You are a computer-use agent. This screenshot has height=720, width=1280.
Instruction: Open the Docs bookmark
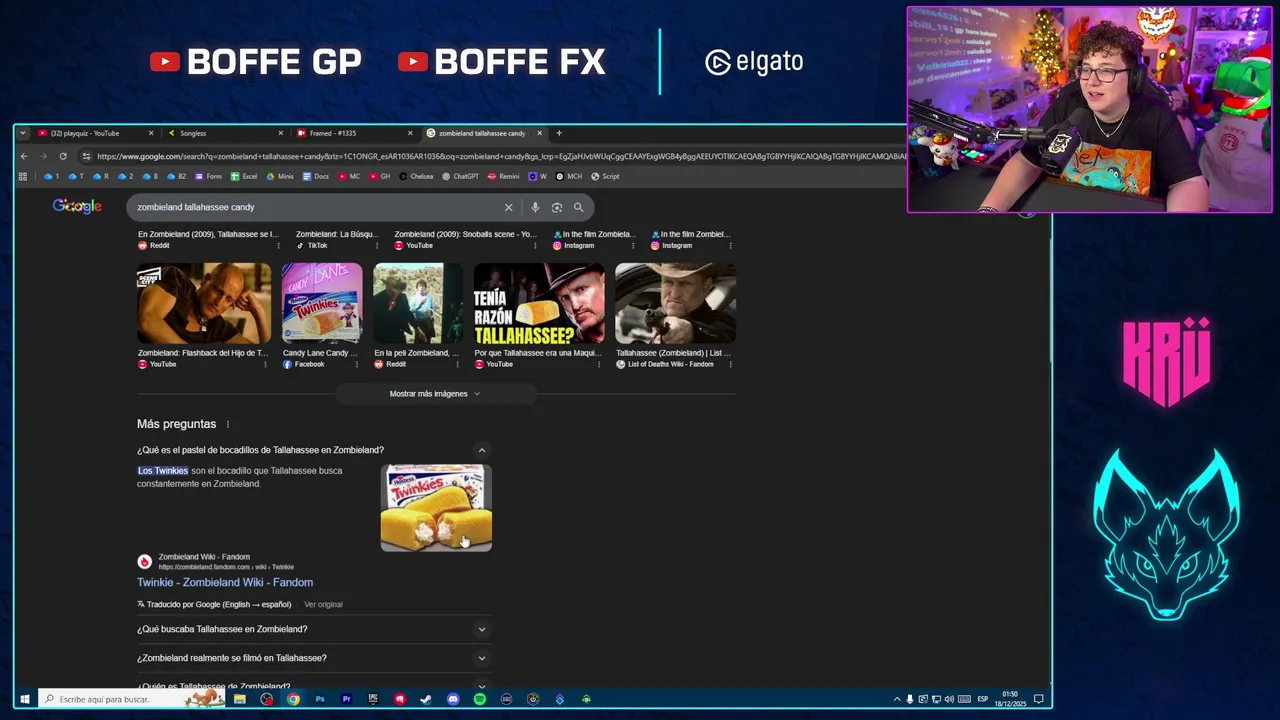pyautogui.click(x=314, y=176)
